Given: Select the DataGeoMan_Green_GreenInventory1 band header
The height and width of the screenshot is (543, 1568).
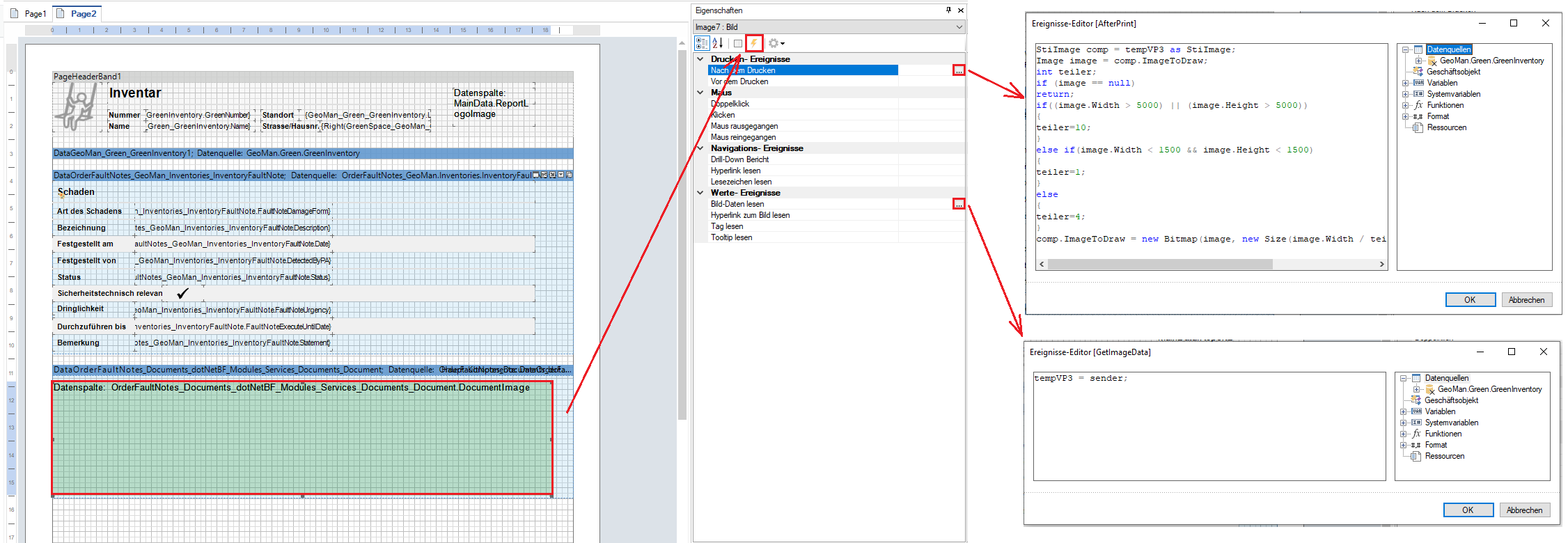Looking at the screenshot, I should pyautogui.click(x=313, y=153).
